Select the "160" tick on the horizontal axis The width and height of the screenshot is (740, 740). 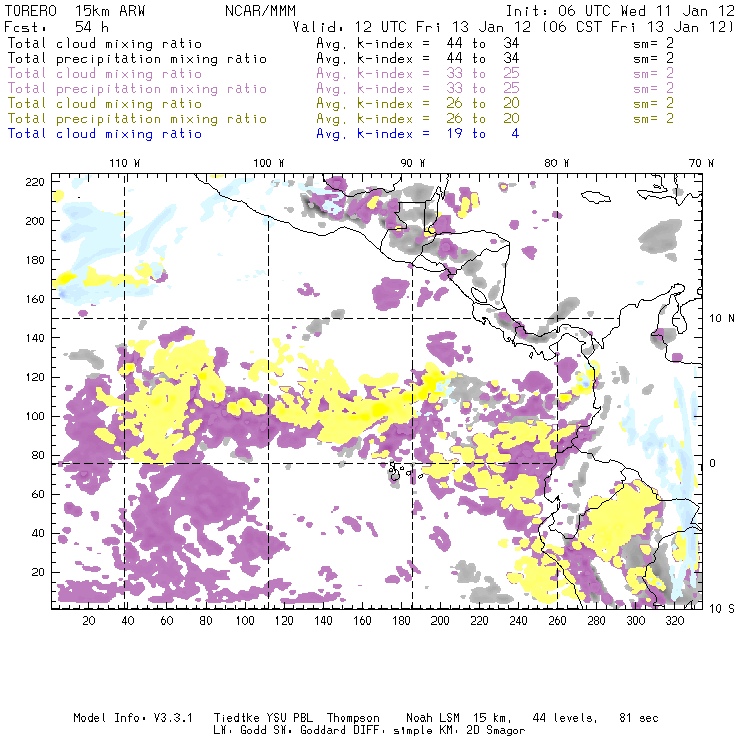(x=362, y=621)
